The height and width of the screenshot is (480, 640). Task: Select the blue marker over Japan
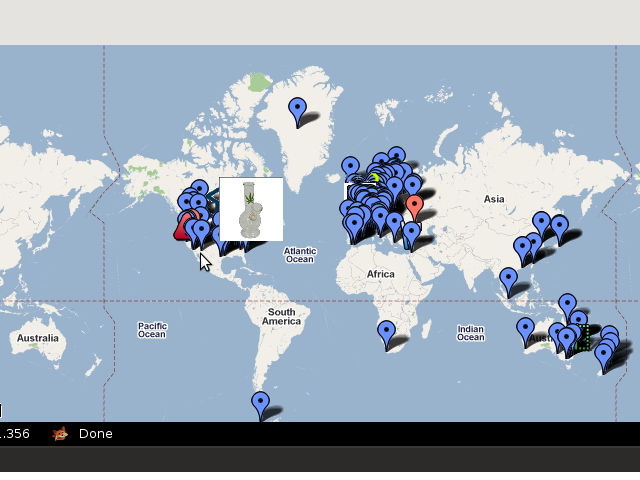[x=560, y=226]
